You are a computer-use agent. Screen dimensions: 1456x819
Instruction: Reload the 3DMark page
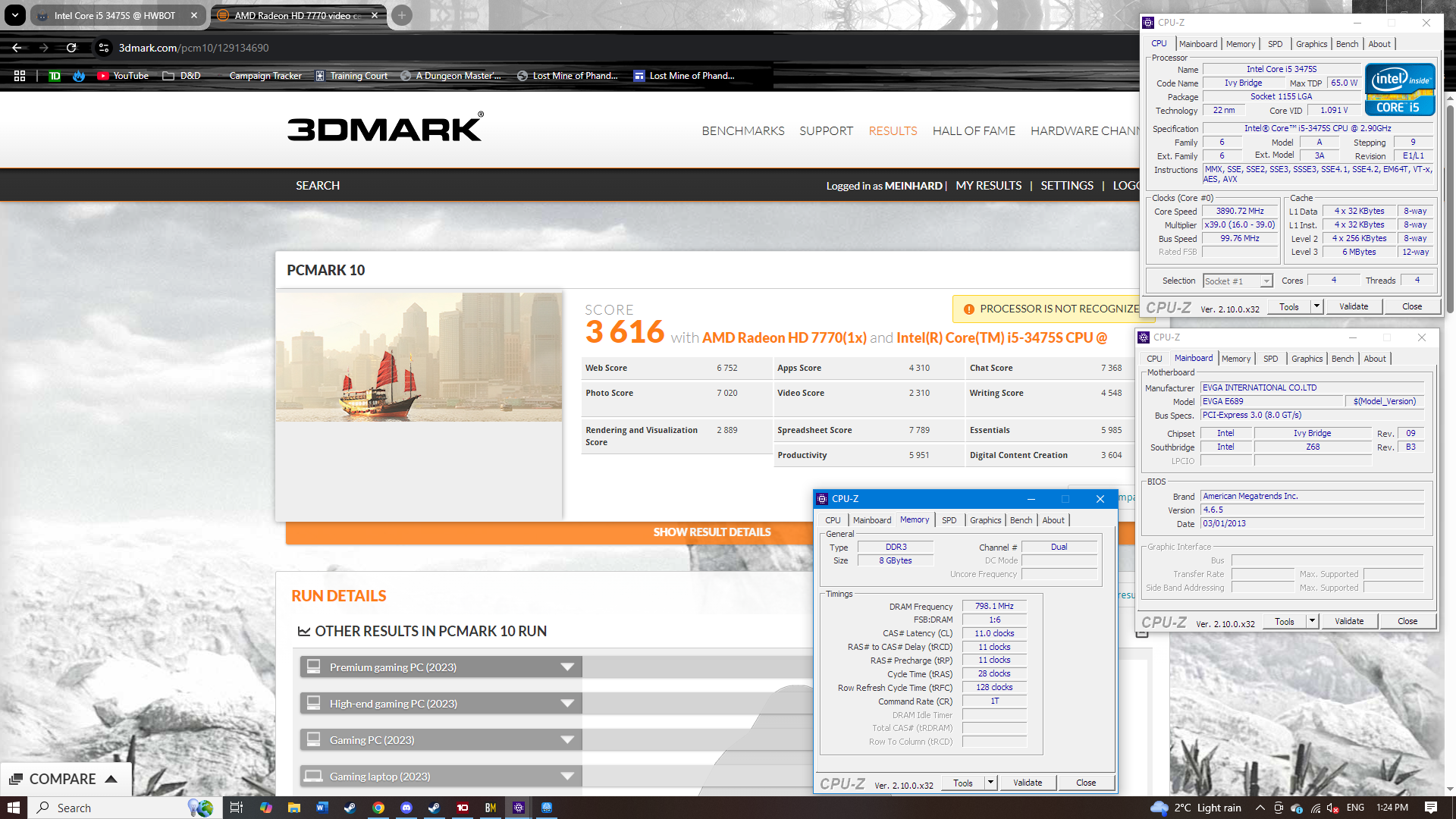[71, 47]
